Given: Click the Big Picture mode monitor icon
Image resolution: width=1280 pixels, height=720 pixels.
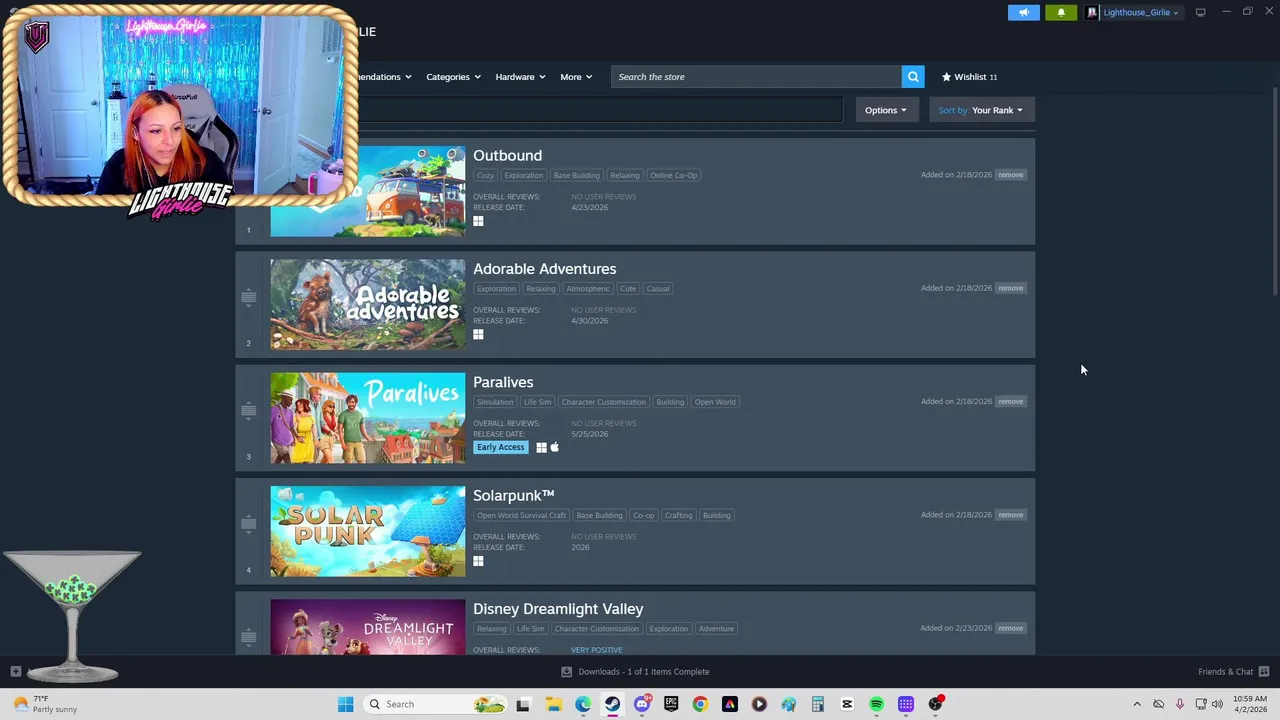Looking at the screenshot, I should [x=1200, y=12].
